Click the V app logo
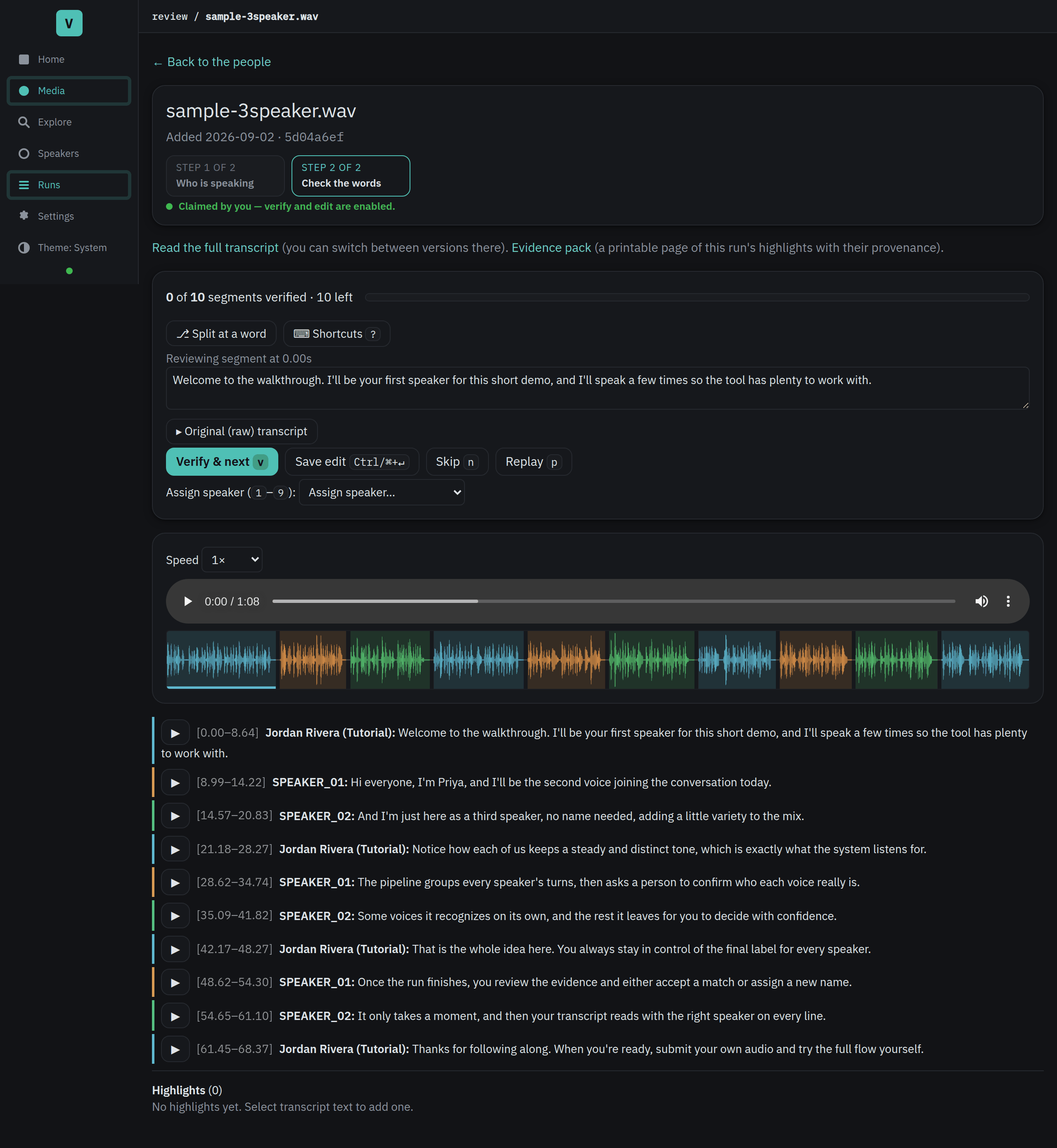Image resolution: width=1057 pixels, height=1148 pixels. 69,24
